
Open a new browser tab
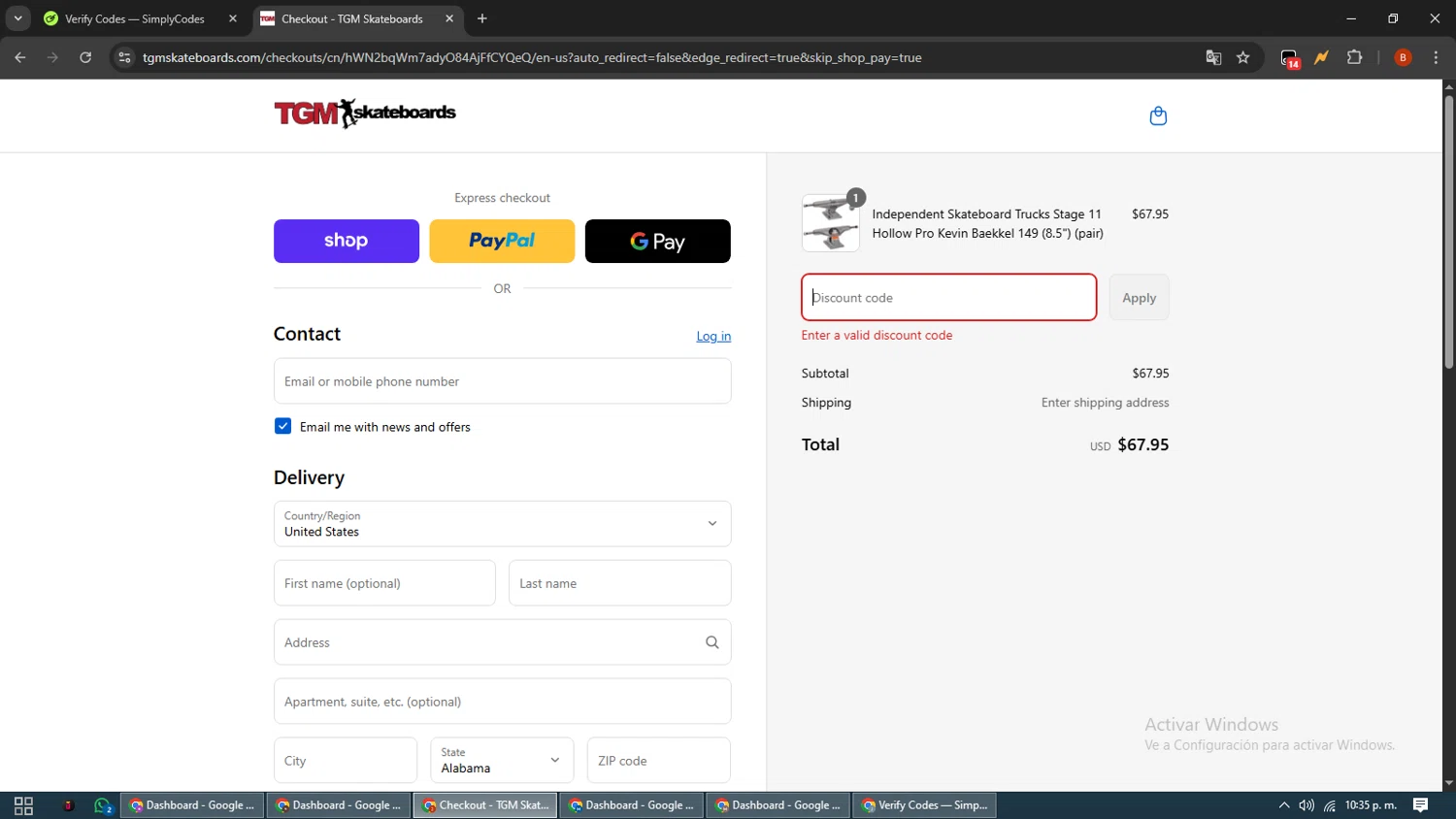(x=482, y=18)
